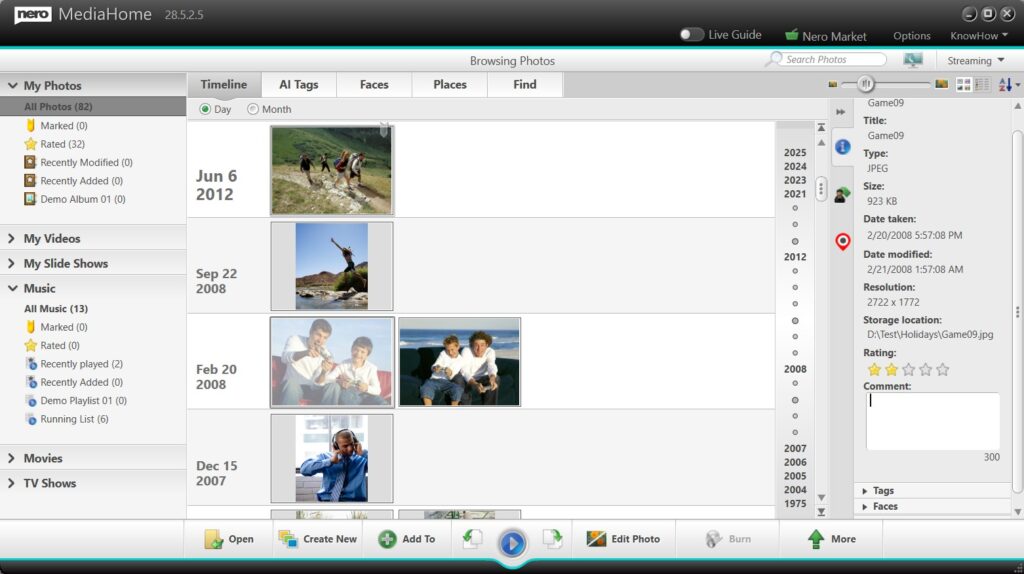Collapse the Music section

tap(12, 288)
